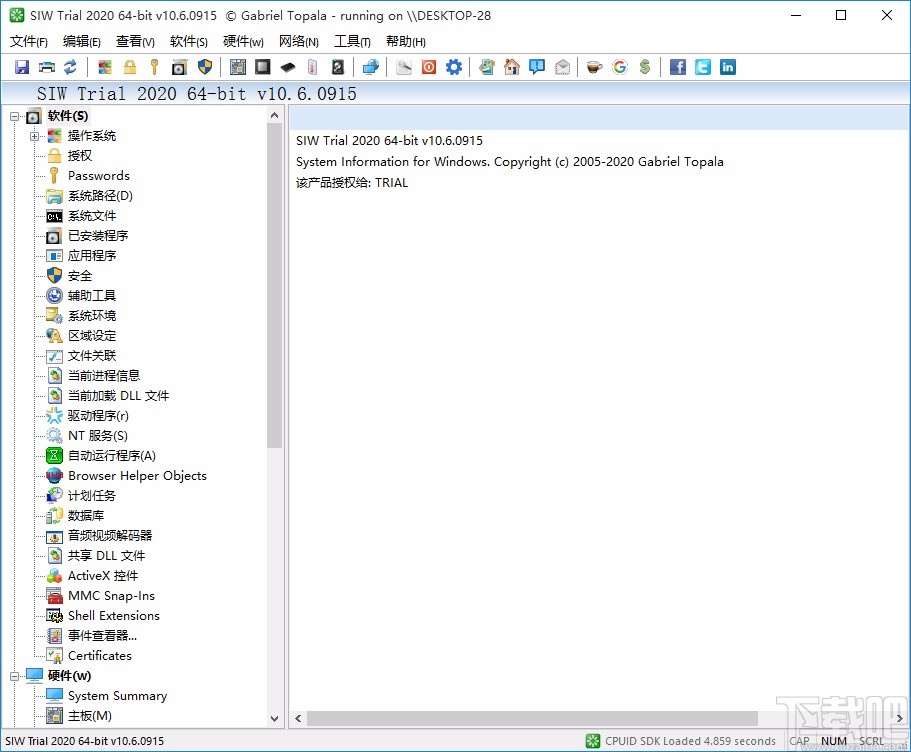This screenshot has height=752, width=911.
Task: Click the refresh icon in the toolbar
Action: point(69,66)
